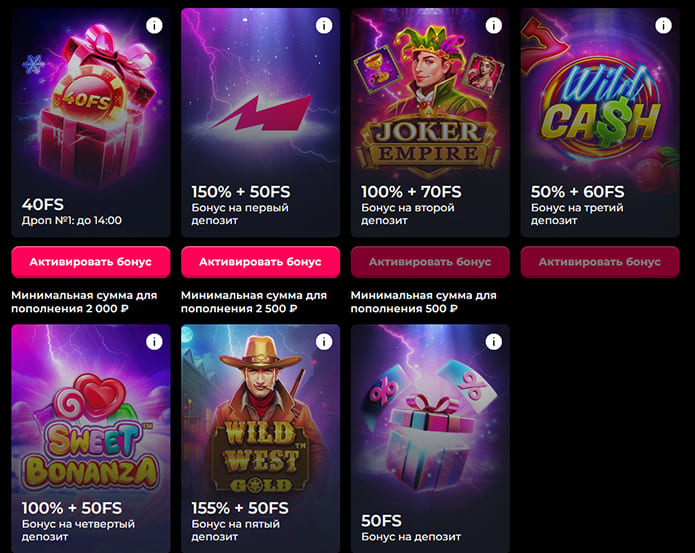Click the percent gift boxes image
This screenshot has height=553, width=695.
coord(430,420)
